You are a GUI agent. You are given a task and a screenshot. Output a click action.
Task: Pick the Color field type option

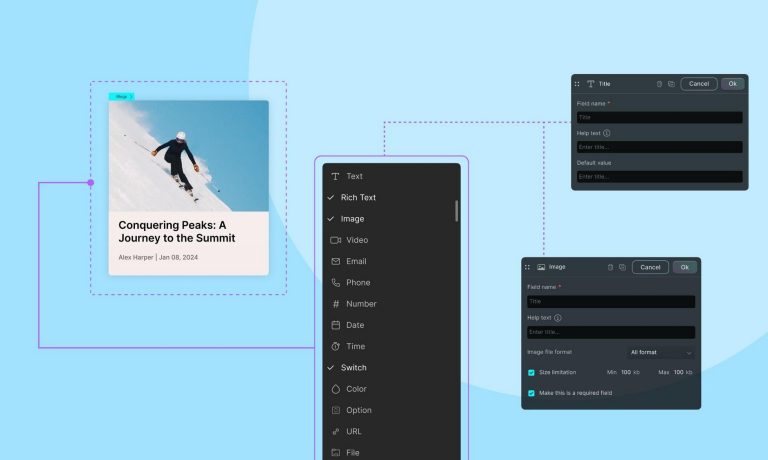pyautogui.click(x=356, y=389)
